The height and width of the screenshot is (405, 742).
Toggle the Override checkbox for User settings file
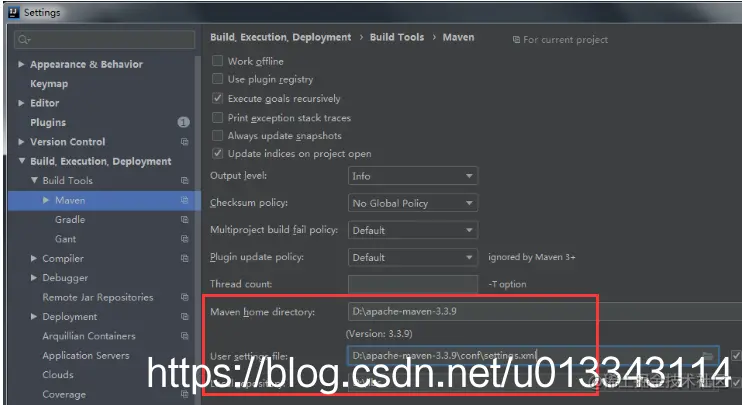click(736, 355)
